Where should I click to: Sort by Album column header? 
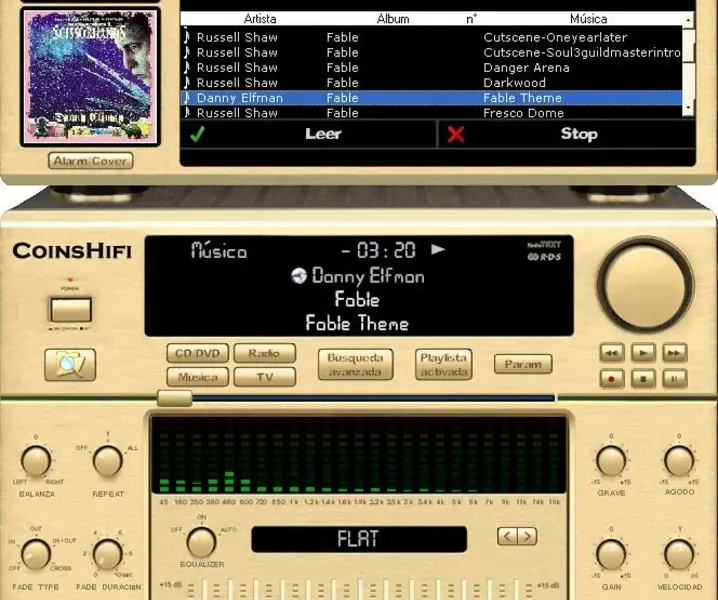[393, 19]
